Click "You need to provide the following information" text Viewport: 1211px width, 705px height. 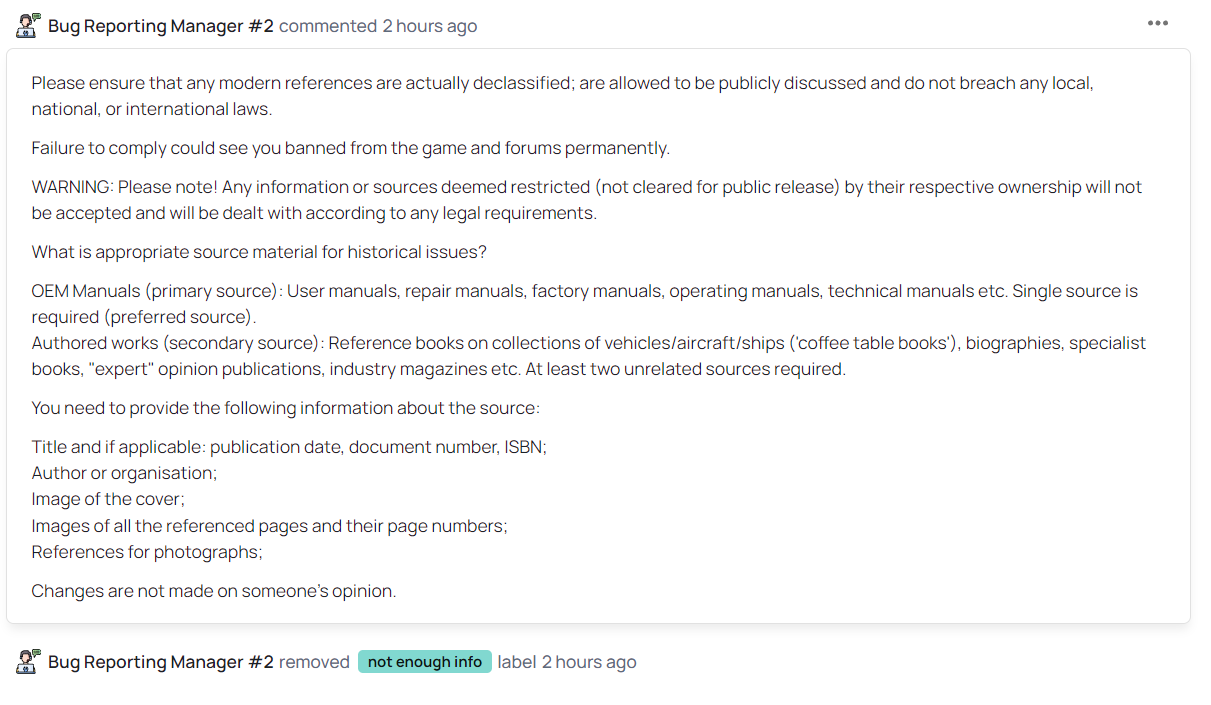pos(285,408)
